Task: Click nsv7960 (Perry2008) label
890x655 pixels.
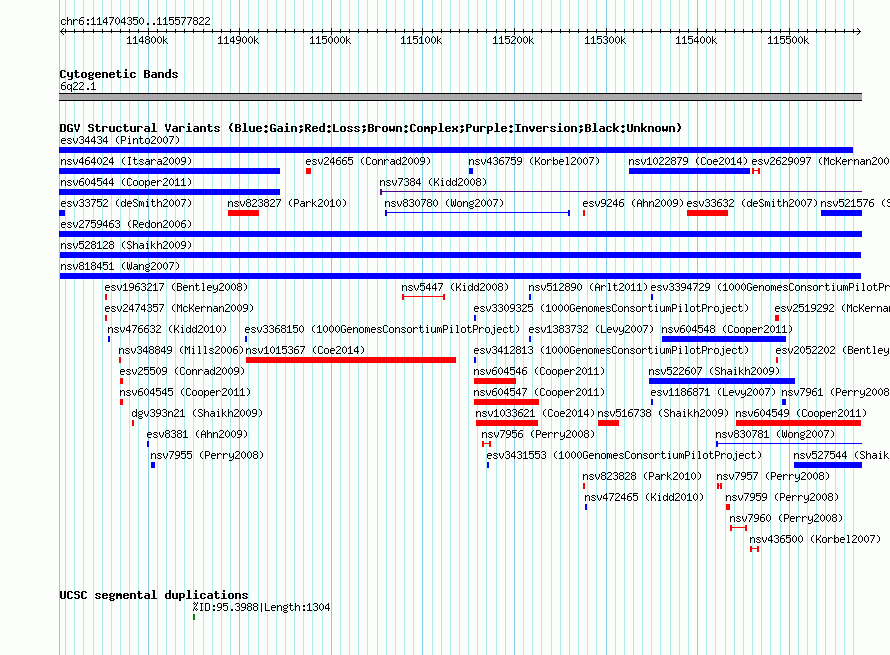Action: click(786, 518)
